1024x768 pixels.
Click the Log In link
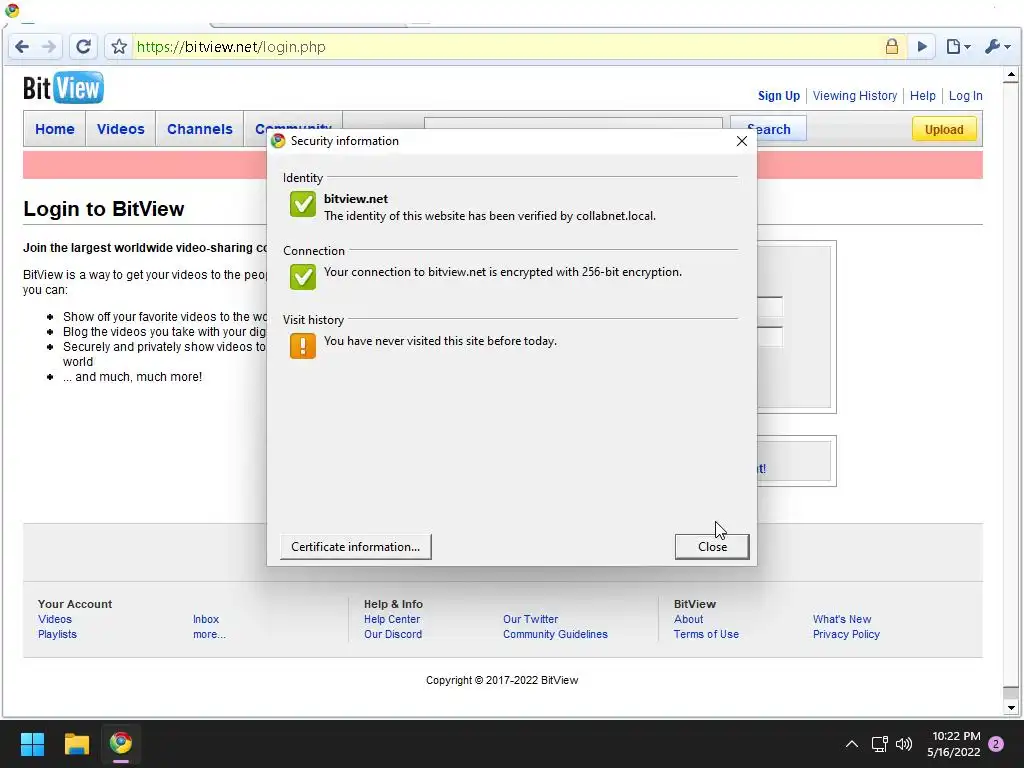pos(965,96)
